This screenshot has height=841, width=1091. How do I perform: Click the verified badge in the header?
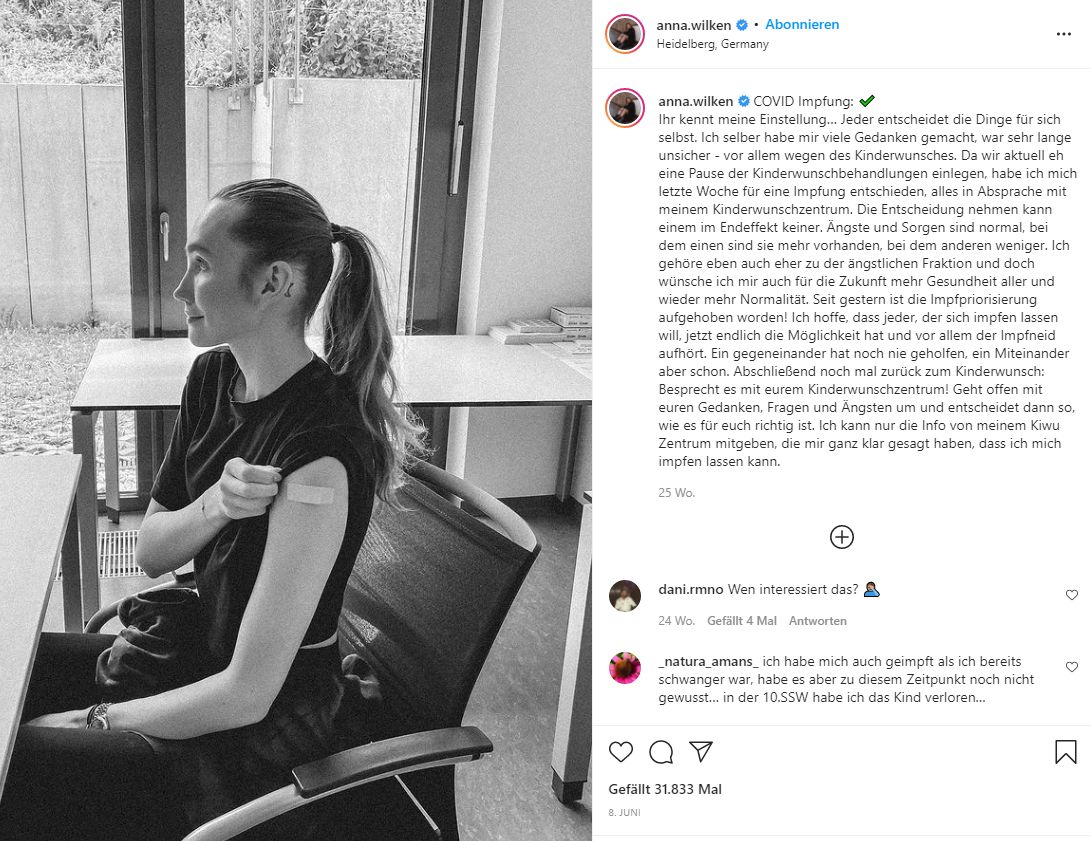click(x=742, y=25)
